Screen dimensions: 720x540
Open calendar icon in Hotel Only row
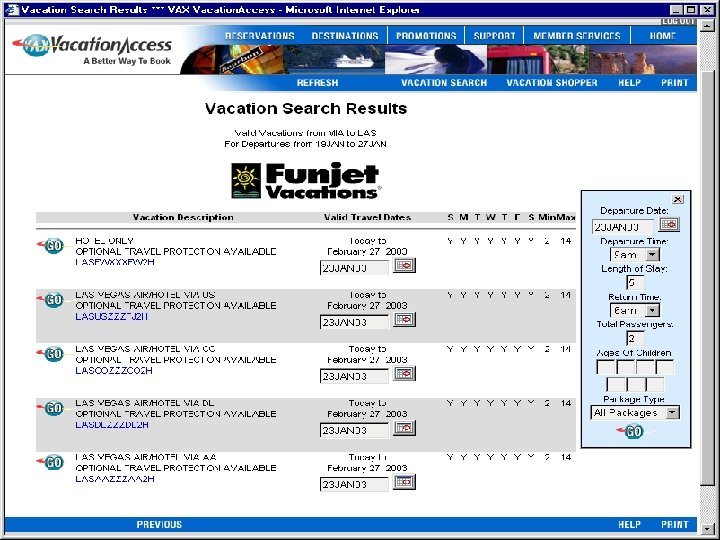(404, 265)
